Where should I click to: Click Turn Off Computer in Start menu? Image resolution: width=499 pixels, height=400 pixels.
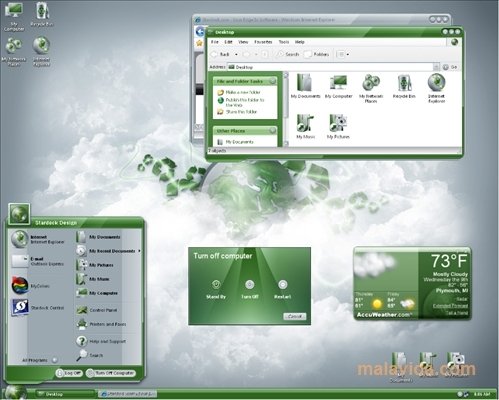click(111, 373)
